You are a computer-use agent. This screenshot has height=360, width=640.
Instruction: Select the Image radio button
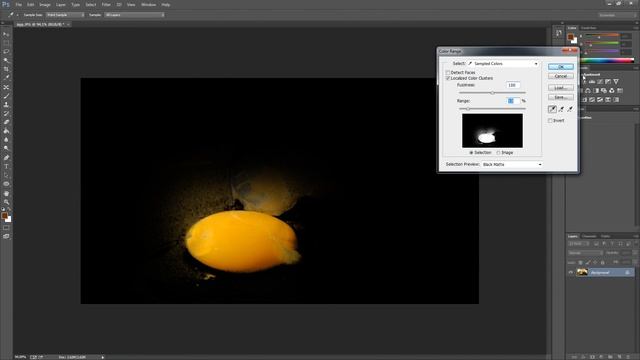pos(498,152)
